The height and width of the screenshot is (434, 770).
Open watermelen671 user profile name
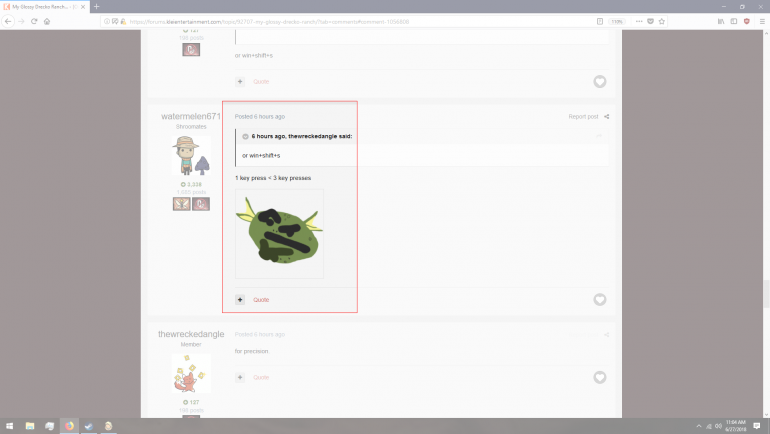[191, 116]
